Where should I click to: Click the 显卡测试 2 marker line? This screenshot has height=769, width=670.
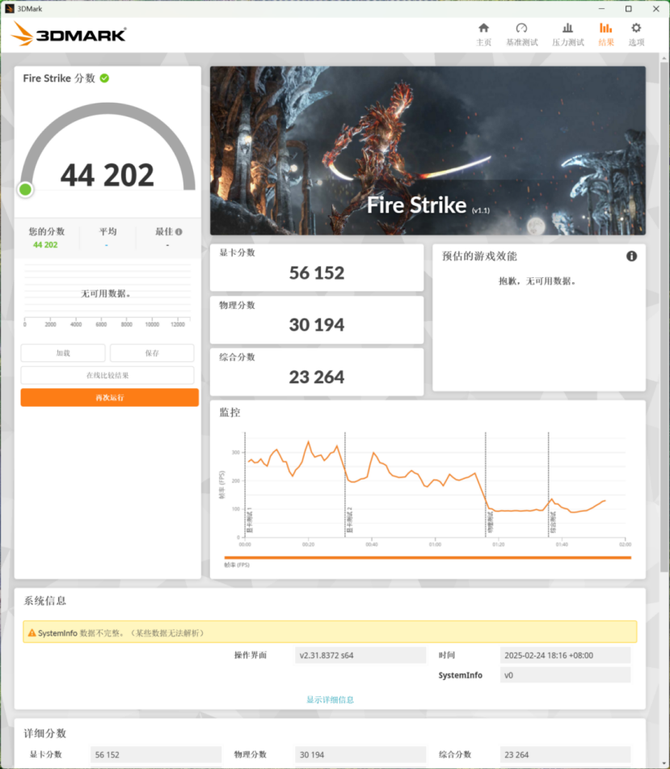[345, 485]
